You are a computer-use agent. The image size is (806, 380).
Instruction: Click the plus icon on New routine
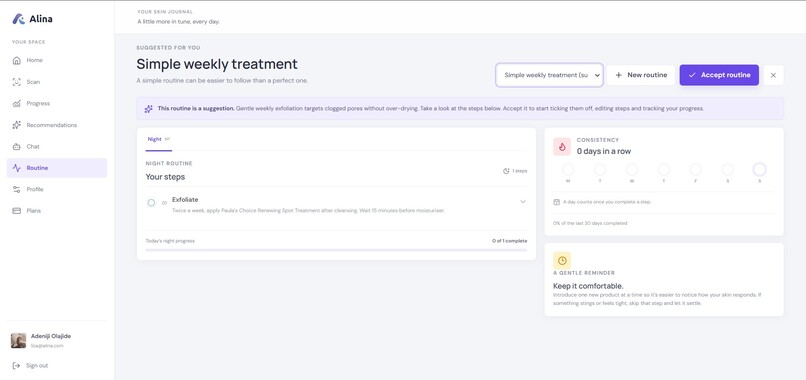tap(618, 75)
